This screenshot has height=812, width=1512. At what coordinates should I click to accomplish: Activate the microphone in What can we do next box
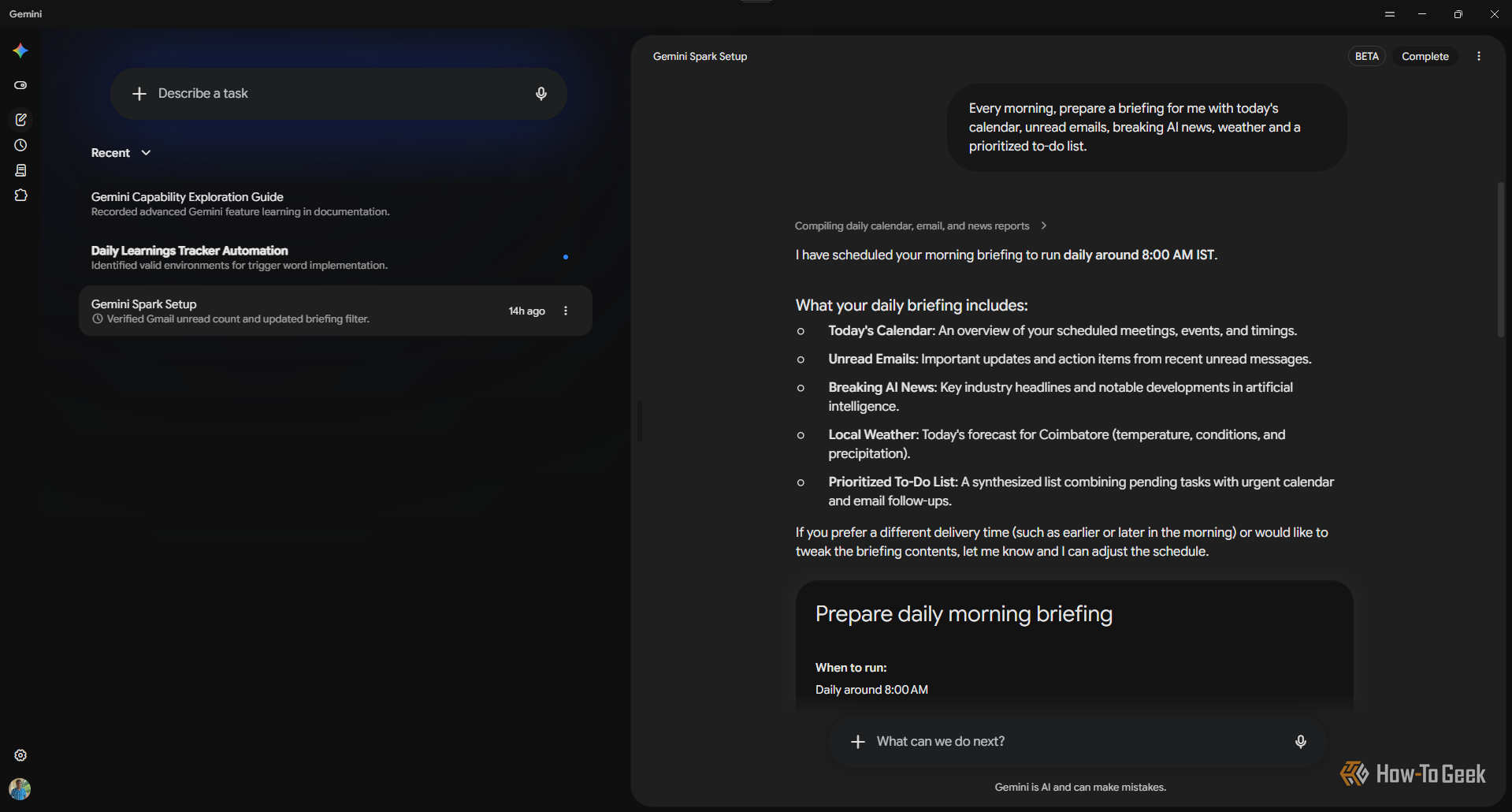(1301, 742)
